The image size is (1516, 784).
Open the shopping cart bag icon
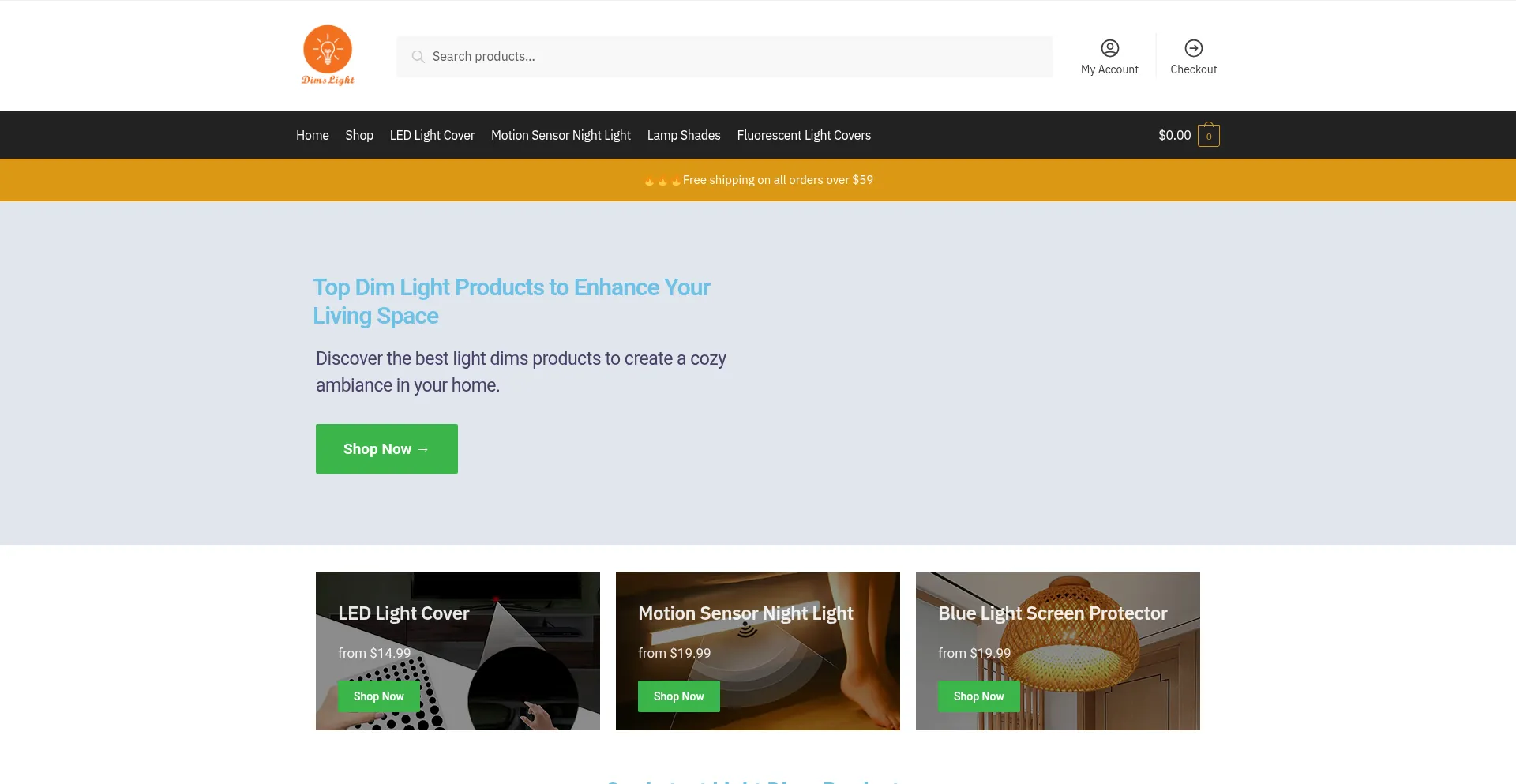click(1208, 136)
